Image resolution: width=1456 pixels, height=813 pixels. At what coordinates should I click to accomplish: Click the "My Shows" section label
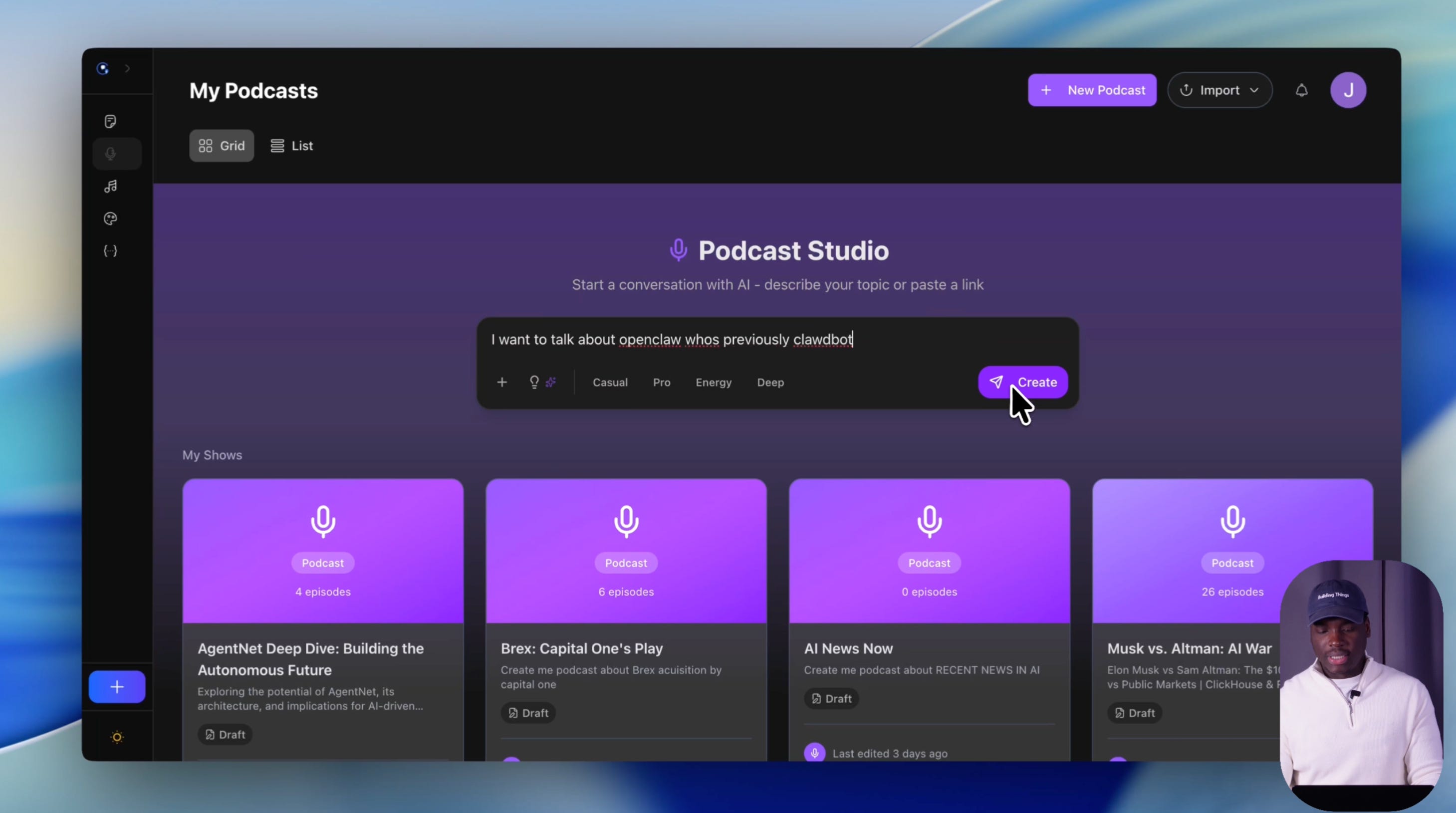click(212, 455)
